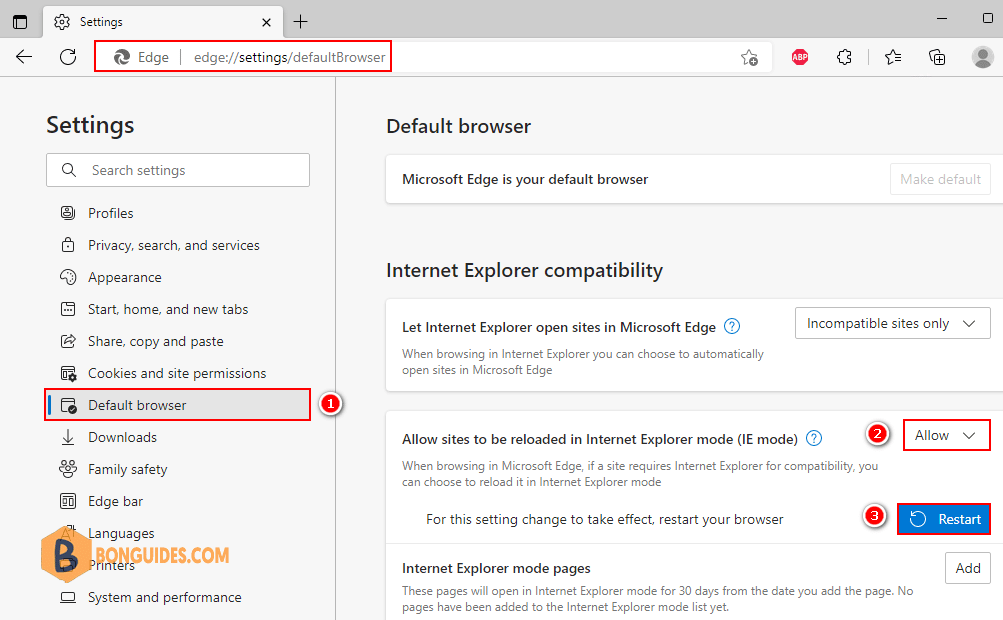This screenshot has width=1003, height=620.
Task: Open the Favorites list icon
Action: pyautogui.click(x=893, y=57)
